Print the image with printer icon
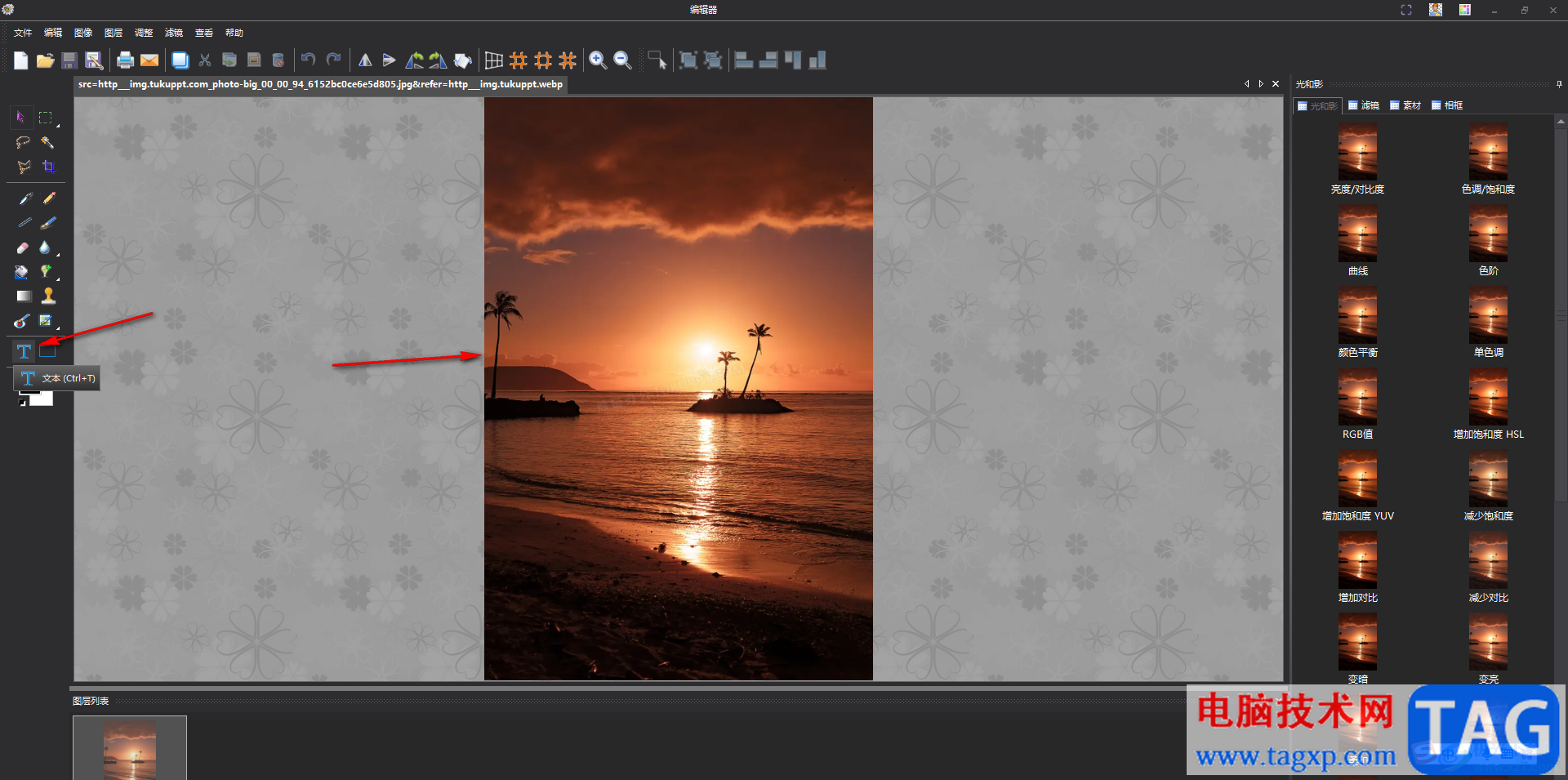The image size is (1568, 780). [125, 60]
